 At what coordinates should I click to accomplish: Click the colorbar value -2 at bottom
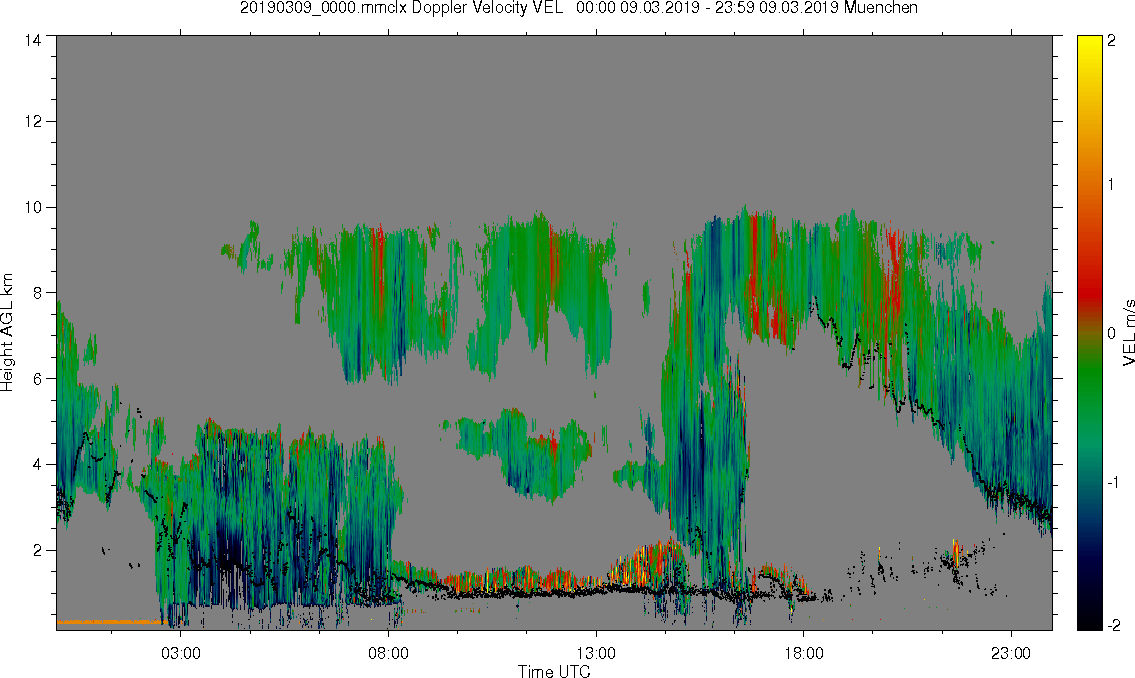(1112, 624)
